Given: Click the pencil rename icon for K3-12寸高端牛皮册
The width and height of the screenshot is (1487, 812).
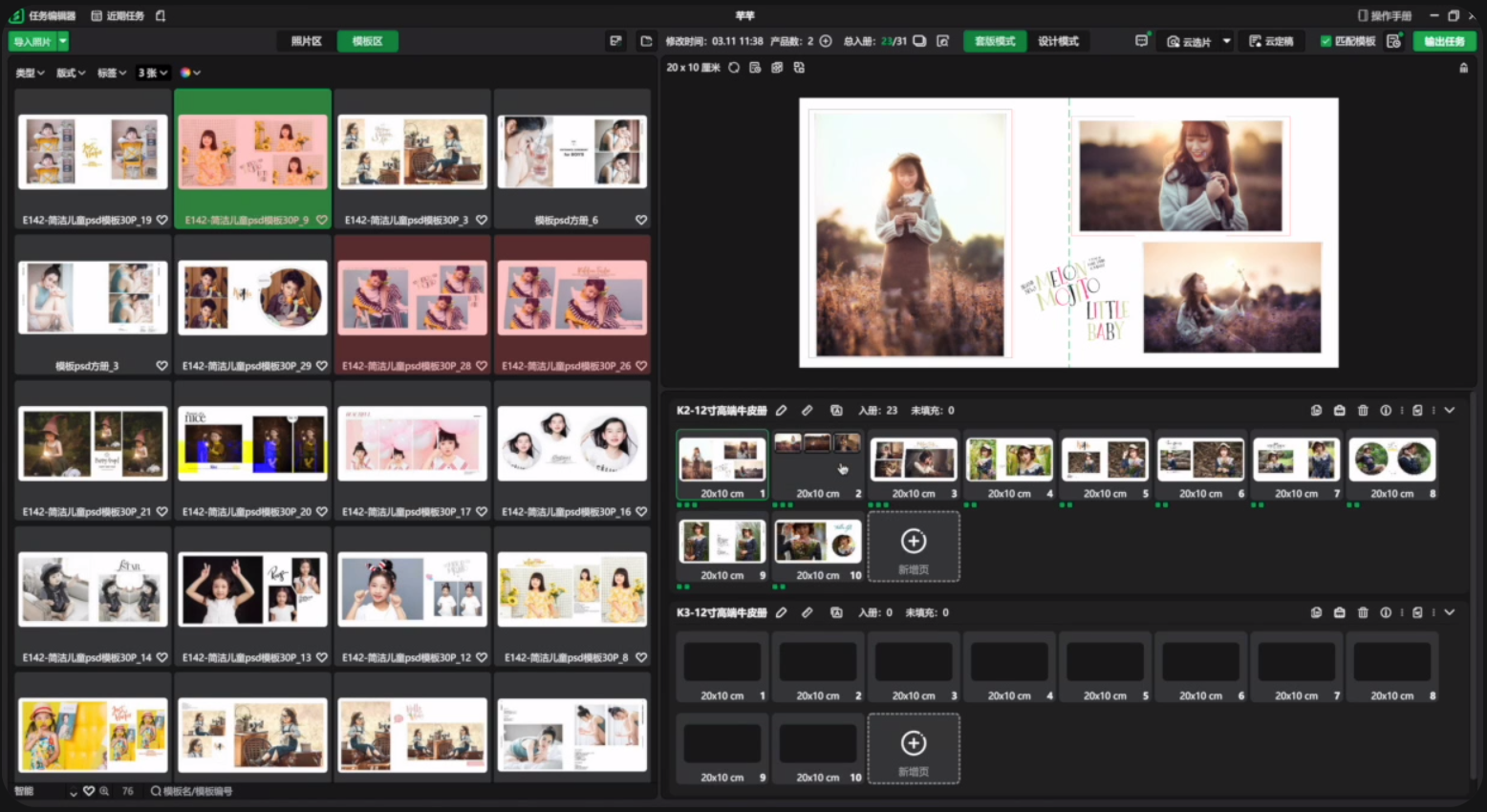Looking at the screenshot, I should (782, 612).
